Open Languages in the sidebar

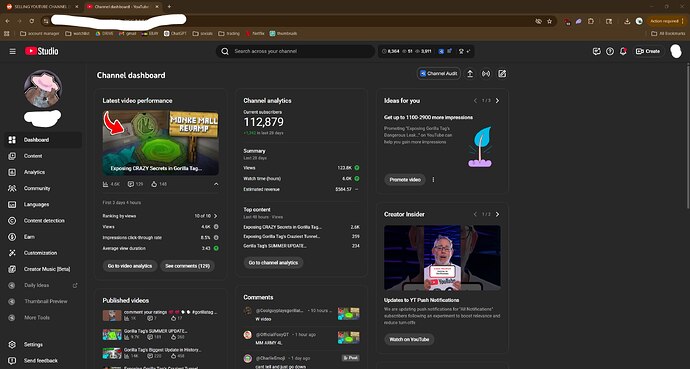[43, 205]
